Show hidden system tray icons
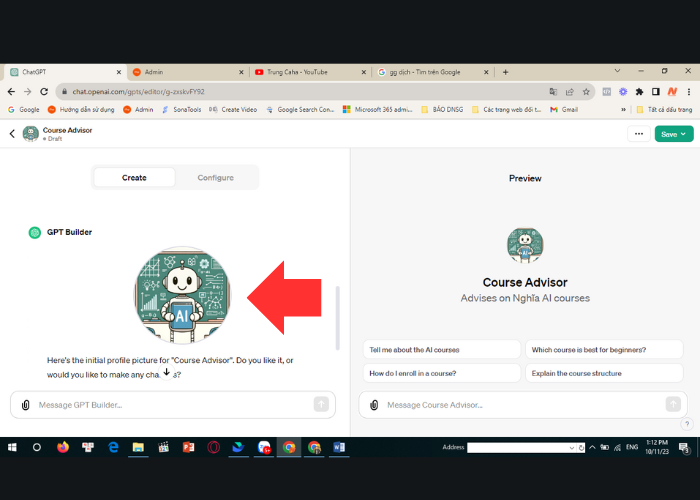This screenshot has width=700, height=500. (x=590, y=447)
